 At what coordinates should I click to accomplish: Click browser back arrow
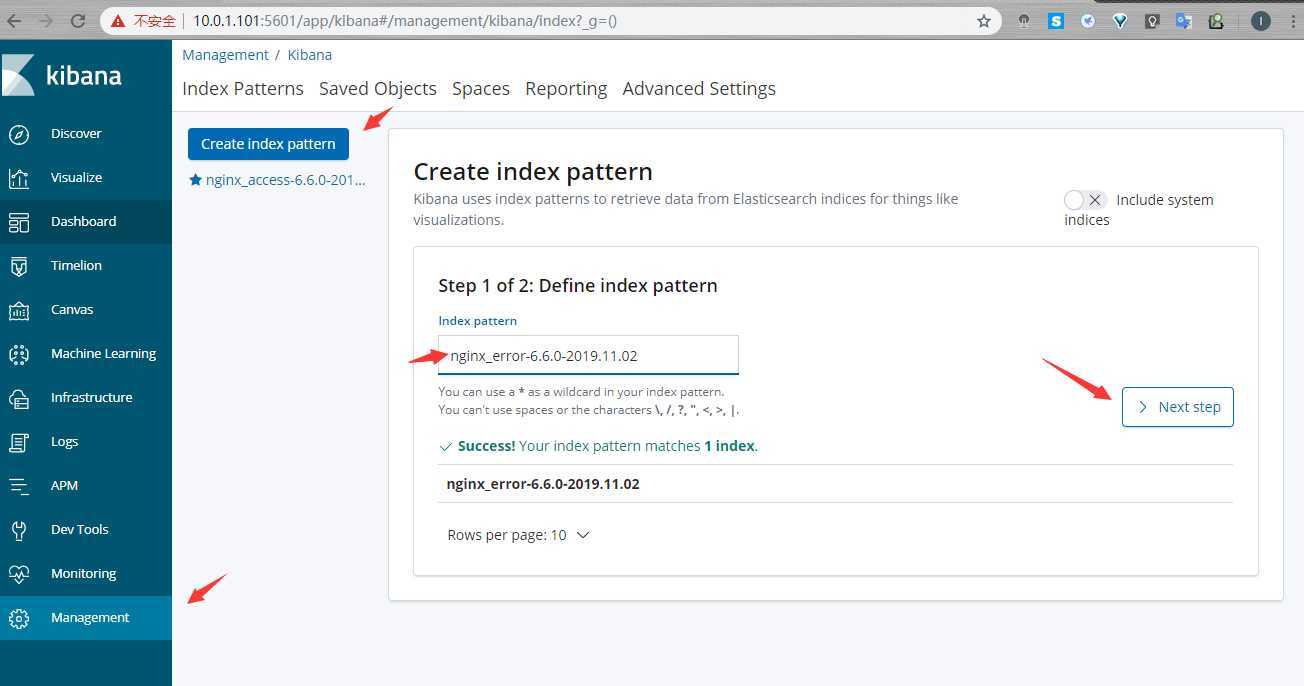(x=15, y=20)
